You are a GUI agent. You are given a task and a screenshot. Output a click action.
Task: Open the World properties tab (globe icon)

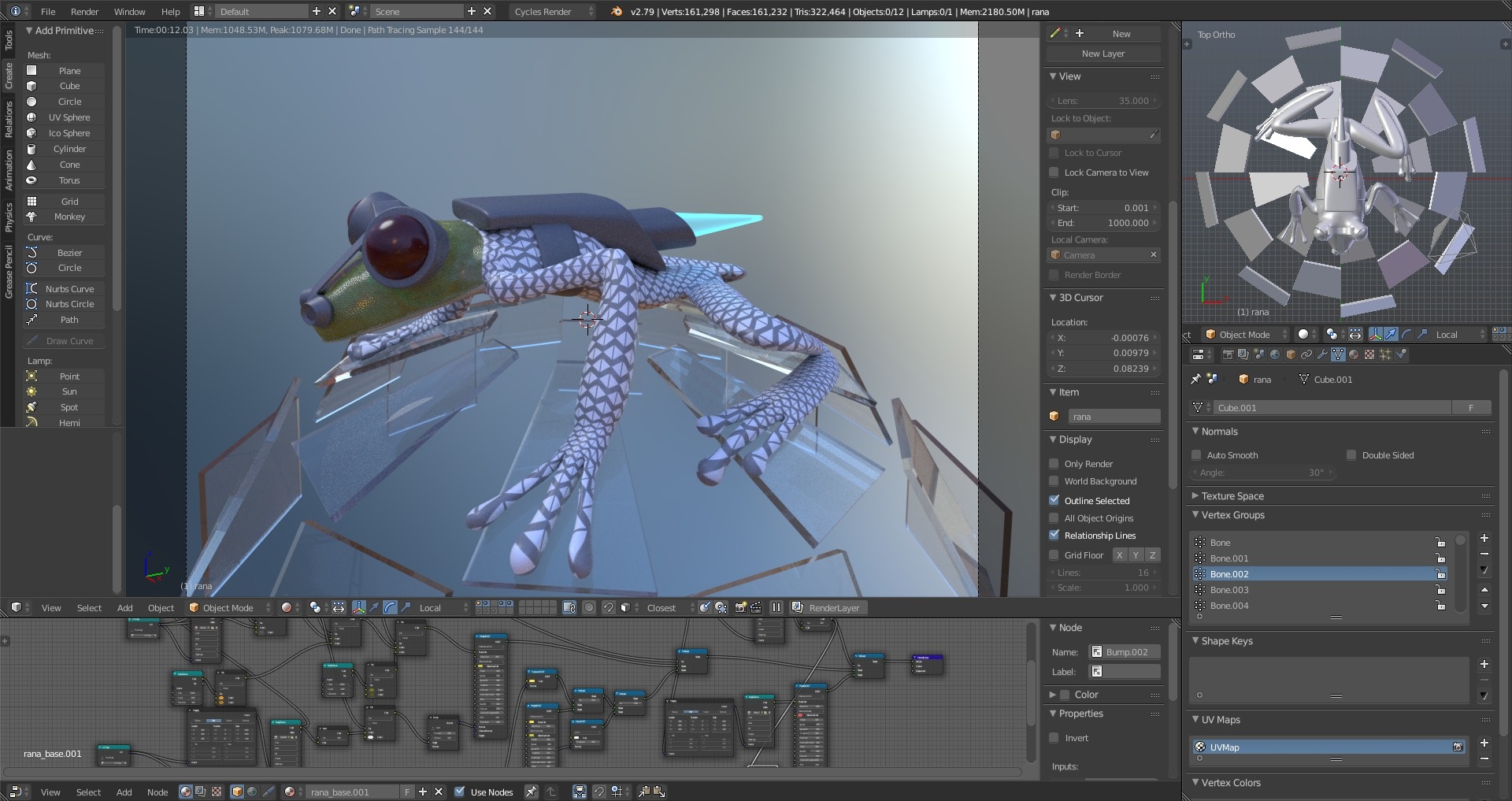point(1275,354)
